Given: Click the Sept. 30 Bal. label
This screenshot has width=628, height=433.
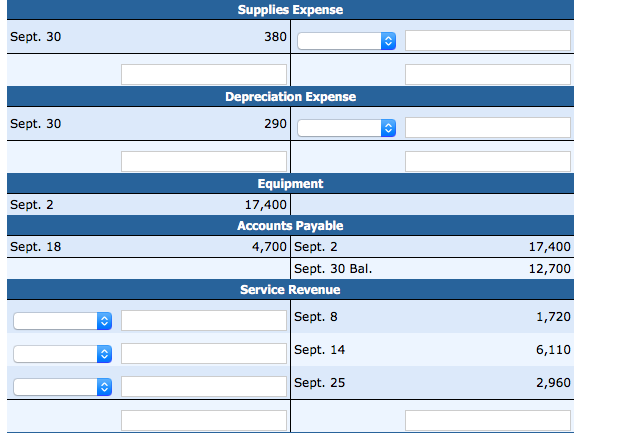Looking at the screenshot, I should coord(334,268).
